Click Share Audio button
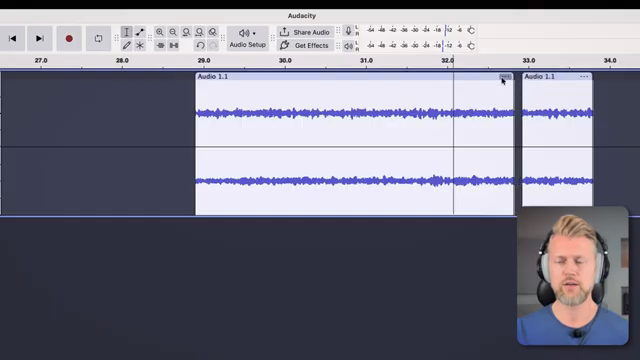Image resolution: width=640 pixels, height=360 pixels. tap(305, 32)
